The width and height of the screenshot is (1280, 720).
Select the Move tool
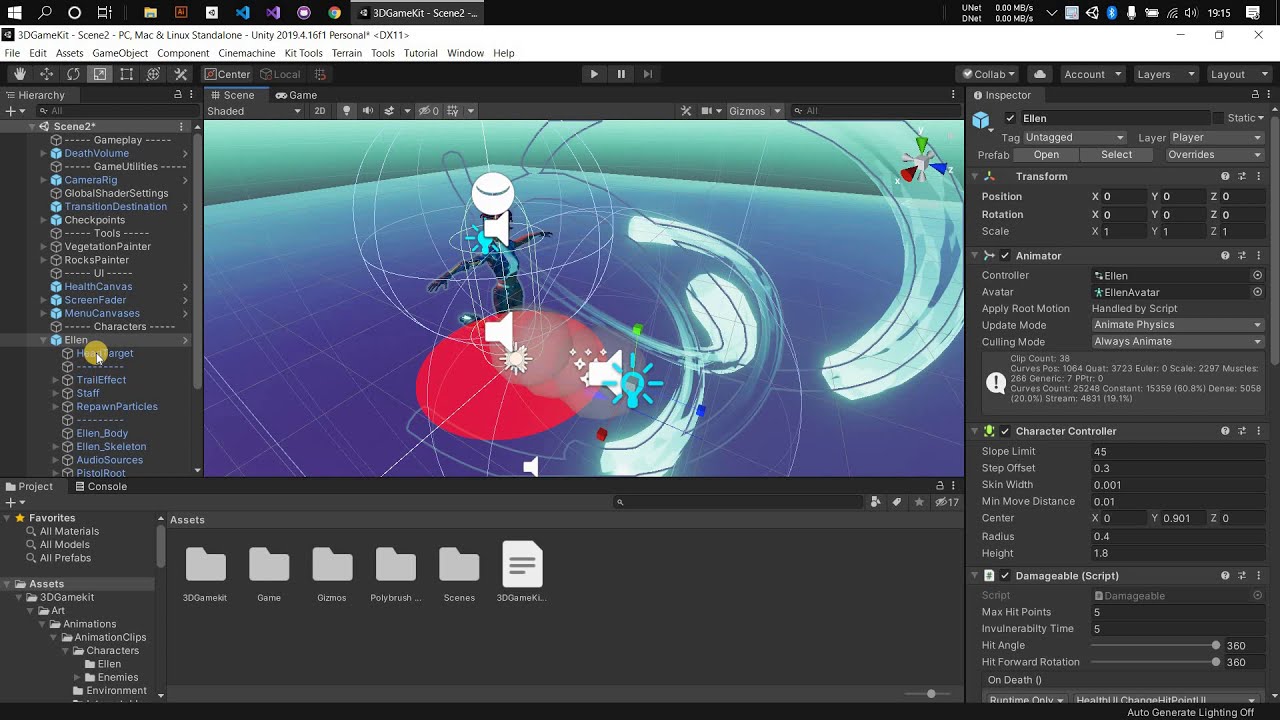click(46, 74)
